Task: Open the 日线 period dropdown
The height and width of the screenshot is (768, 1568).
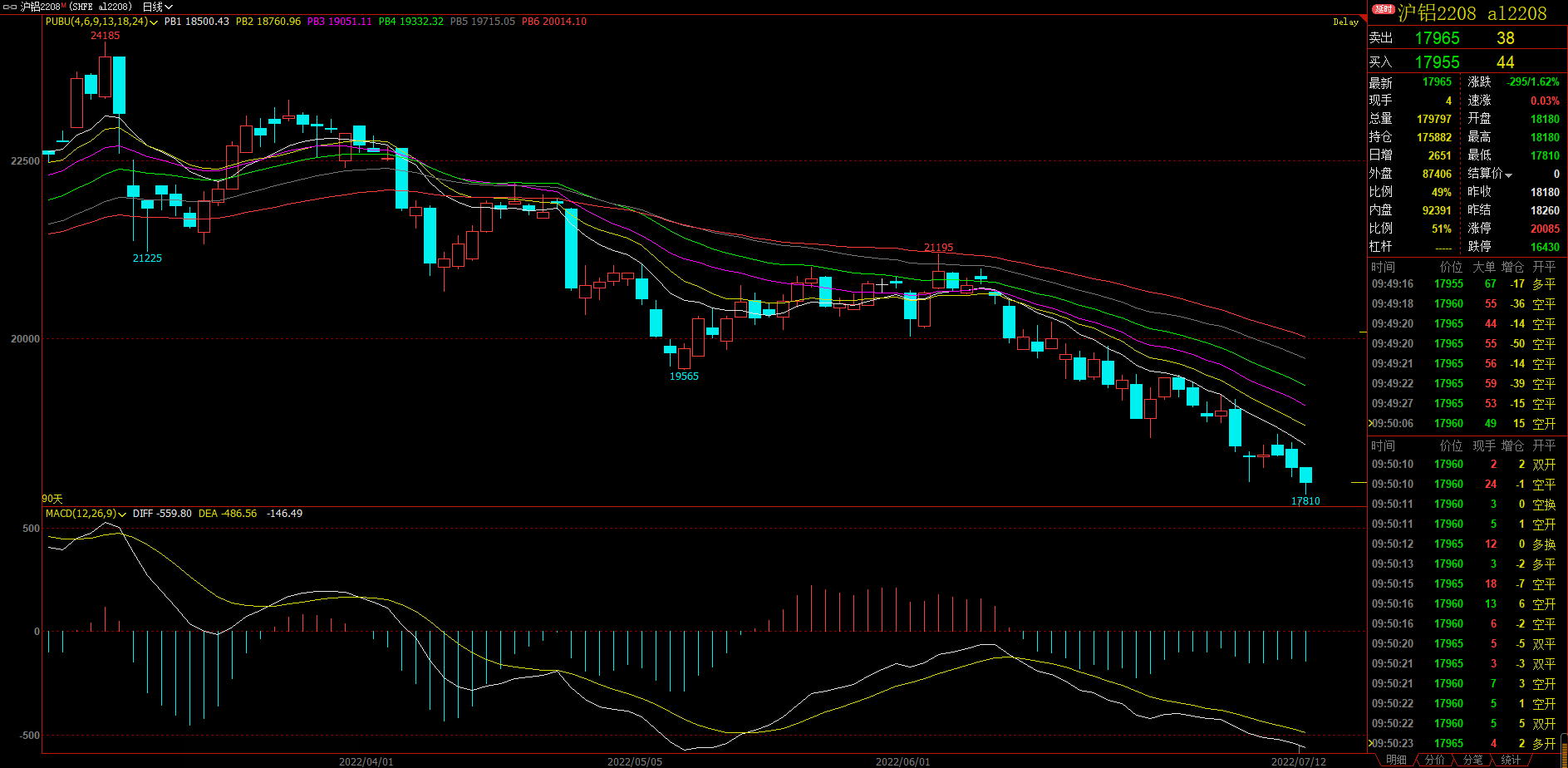Action: (x=157, y=7)
